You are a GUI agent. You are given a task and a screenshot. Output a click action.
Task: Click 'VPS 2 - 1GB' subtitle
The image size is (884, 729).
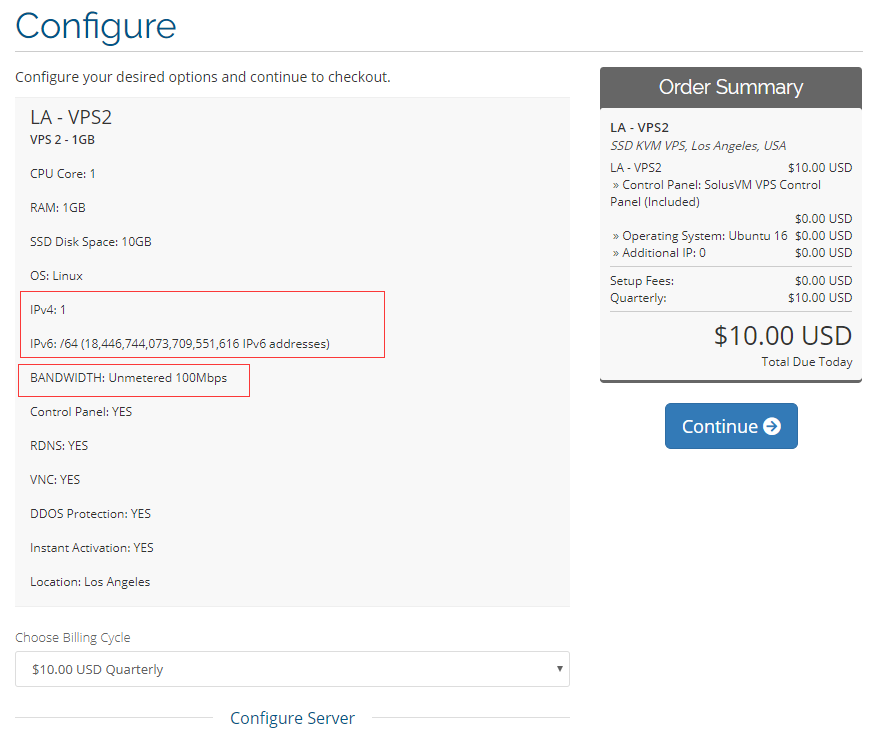point(63,139)
